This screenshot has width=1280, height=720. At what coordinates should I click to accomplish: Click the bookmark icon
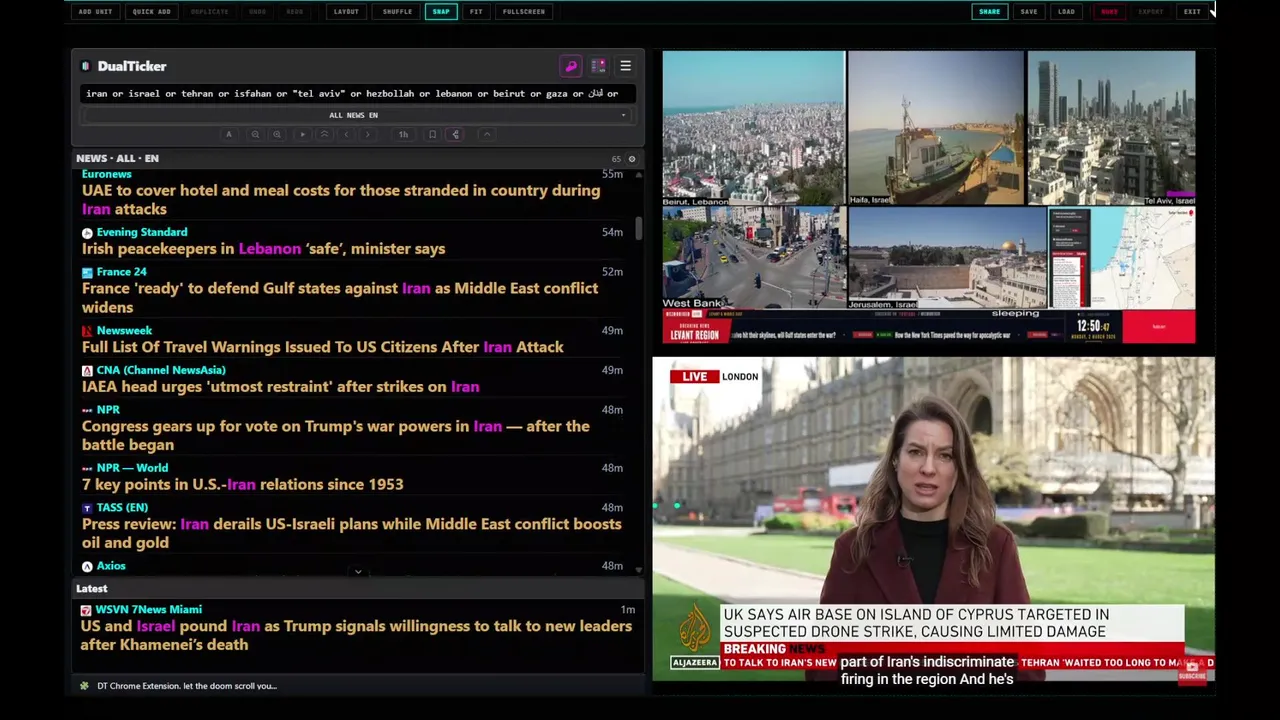pos(432,134)
